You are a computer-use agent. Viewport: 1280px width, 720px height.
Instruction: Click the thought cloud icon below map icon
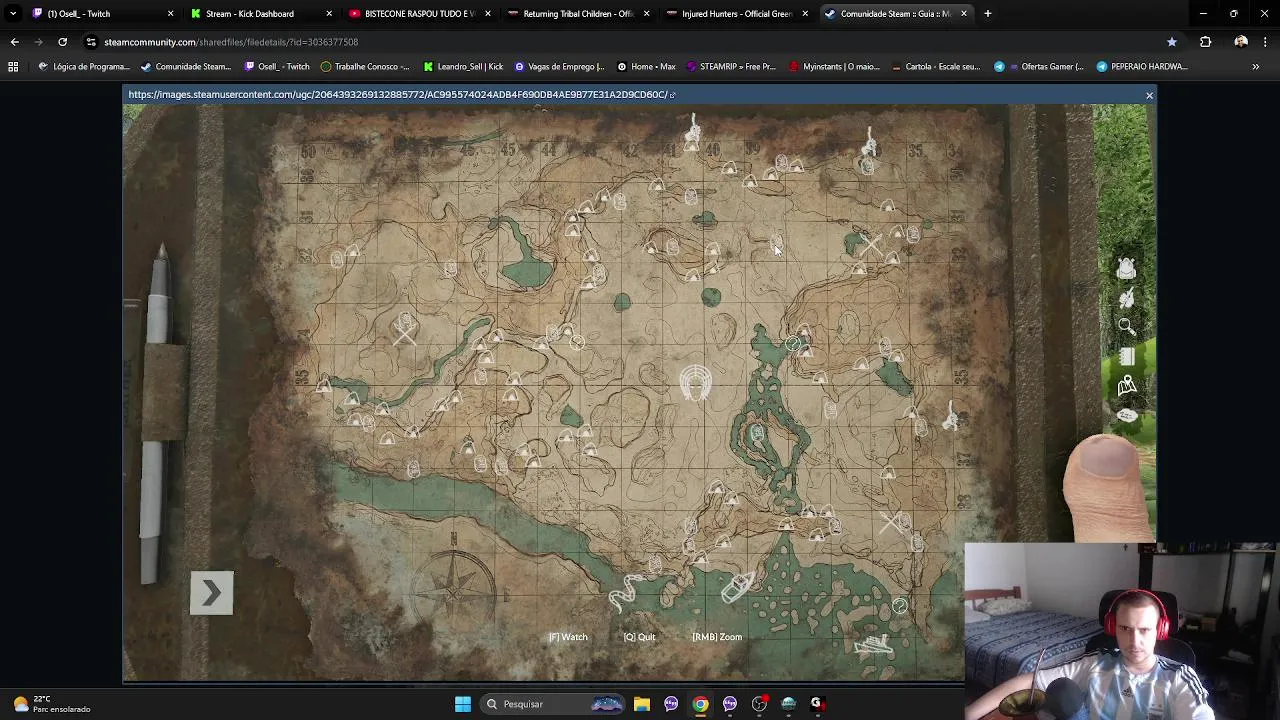1126,415
